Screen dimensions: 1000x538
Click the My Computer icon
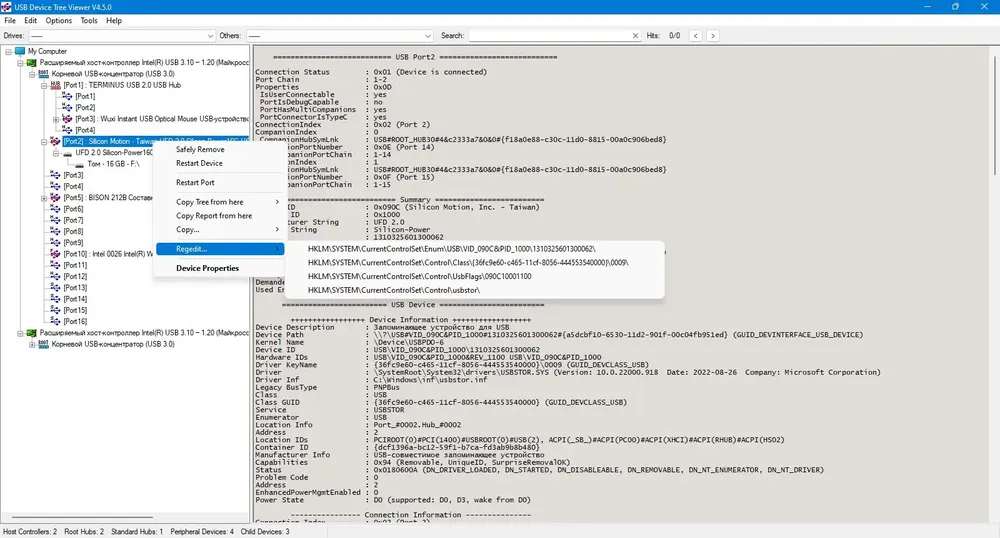click(x=20, y=51)
